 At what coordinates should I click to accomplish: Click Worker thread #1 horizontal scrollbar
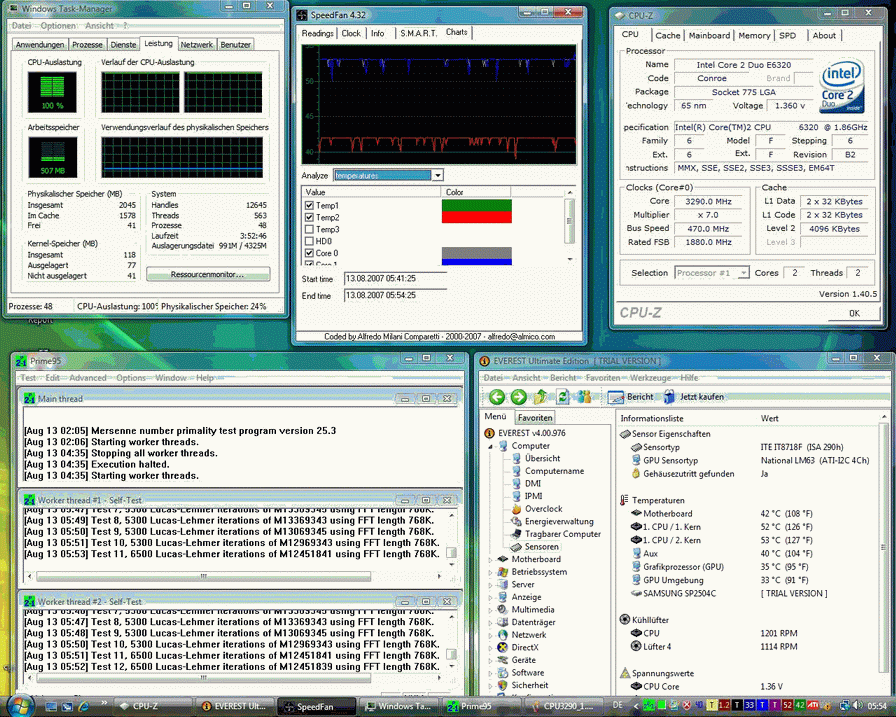click(235, 576)
